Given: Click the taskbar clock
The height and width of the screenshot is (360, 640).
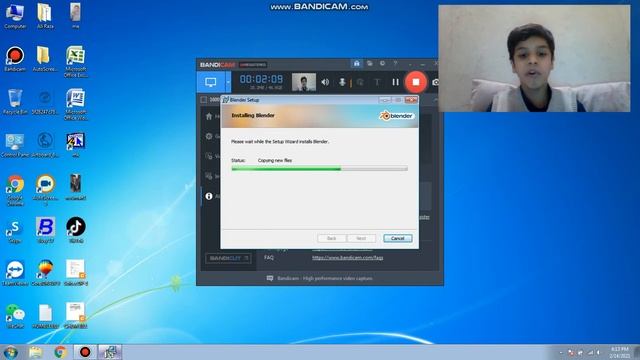Looking at the screenshot, I should [x=620, y=352].
